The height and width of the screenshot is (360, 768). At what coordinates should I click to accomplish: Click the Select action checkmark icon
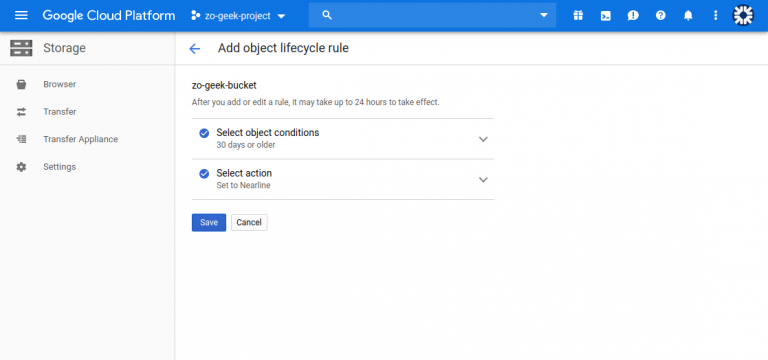(x=204, y=174)
